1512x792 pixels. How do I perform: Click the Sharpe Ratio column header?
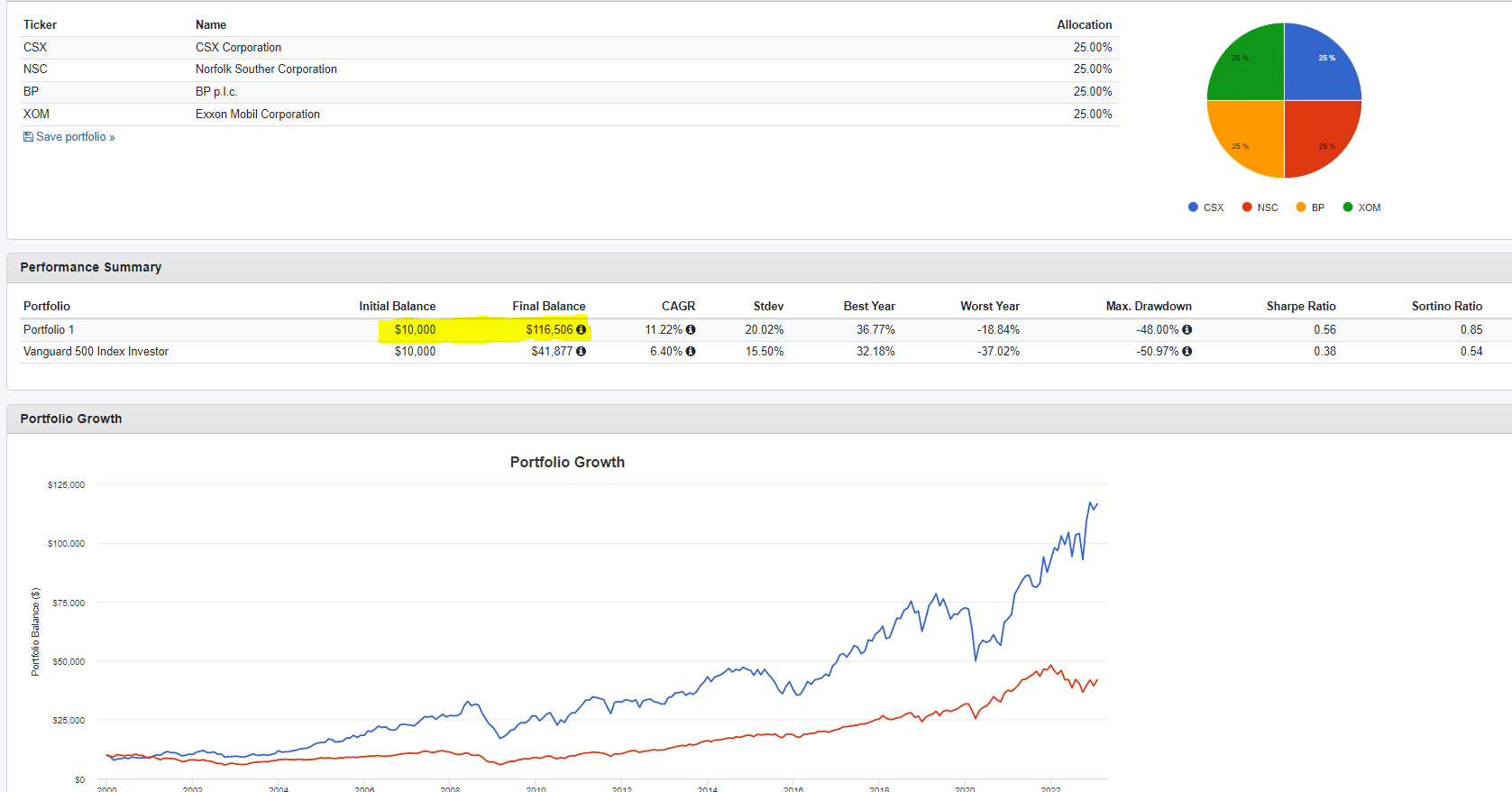[1300, 307]
